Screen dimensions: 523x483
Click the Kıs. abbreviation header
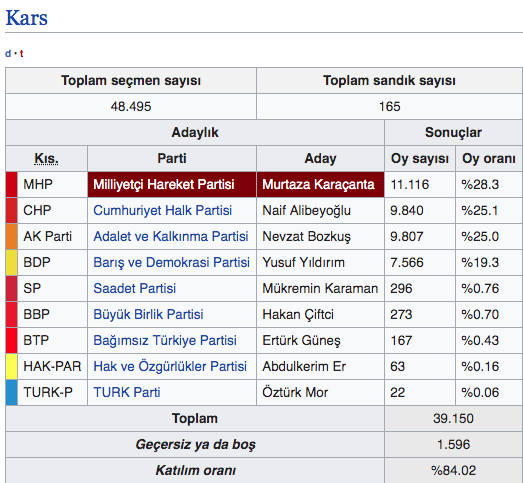[46, 159]
